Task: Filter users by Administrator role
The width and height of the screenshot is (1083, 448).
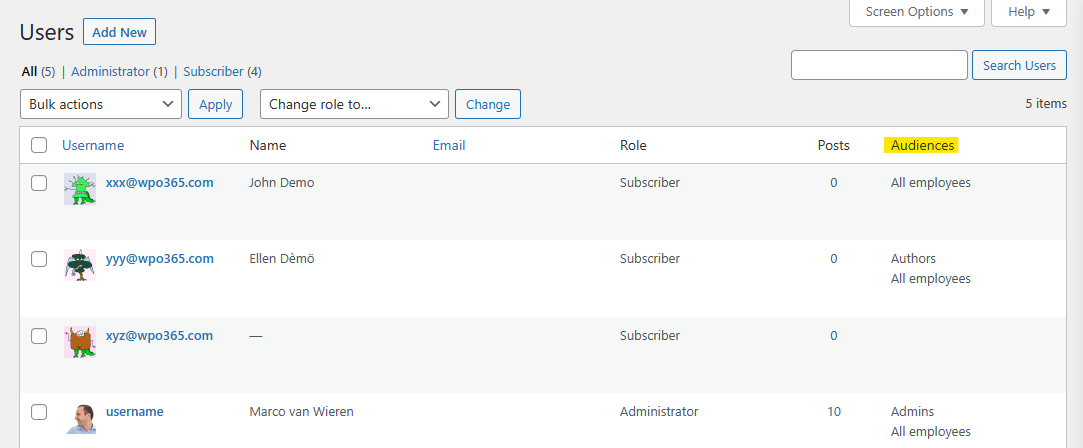Action: (111, 71)
